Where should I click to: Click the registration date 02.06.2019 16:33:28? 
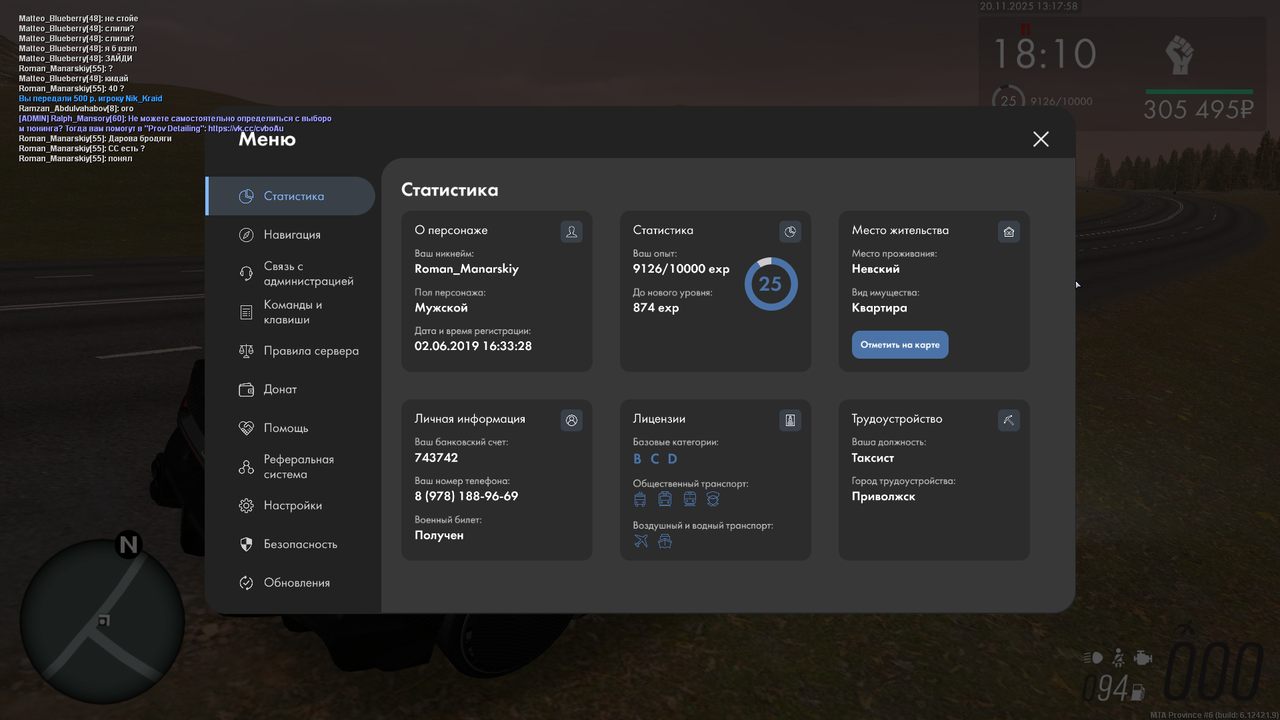click(x=473, y=346)
